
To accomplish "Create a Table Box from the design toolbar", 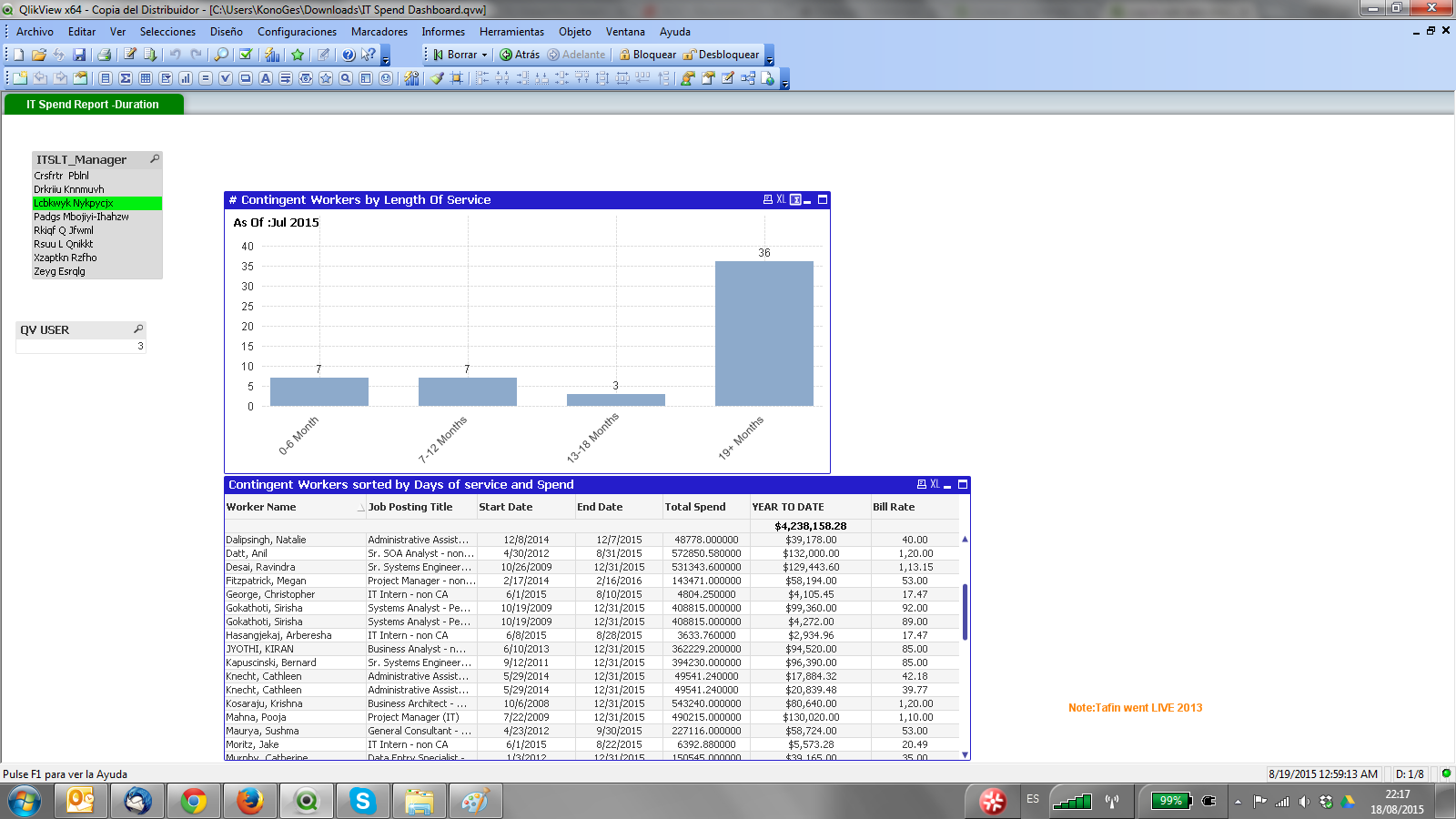I will tap(146, 78).
